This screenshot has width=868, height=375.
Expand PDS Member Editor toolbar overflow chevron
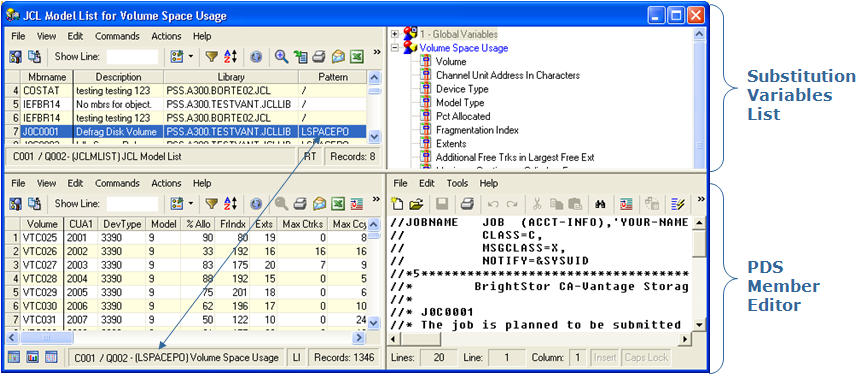(701, 199)
